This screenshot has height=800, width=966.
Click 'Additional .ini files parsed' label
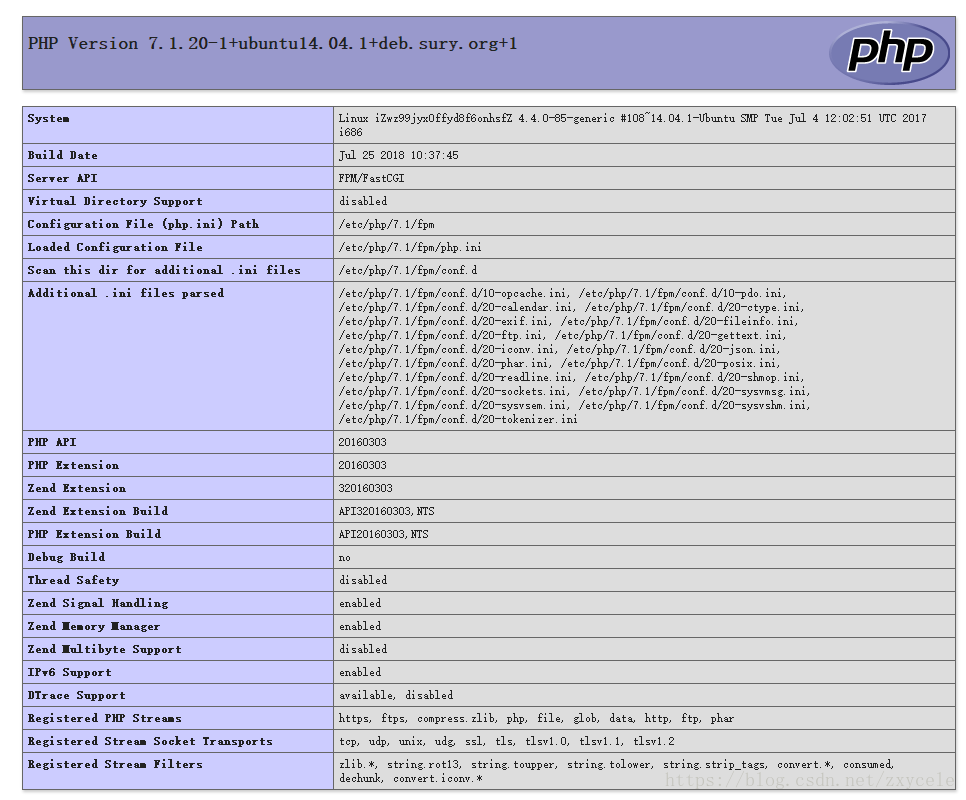(126, 293)
